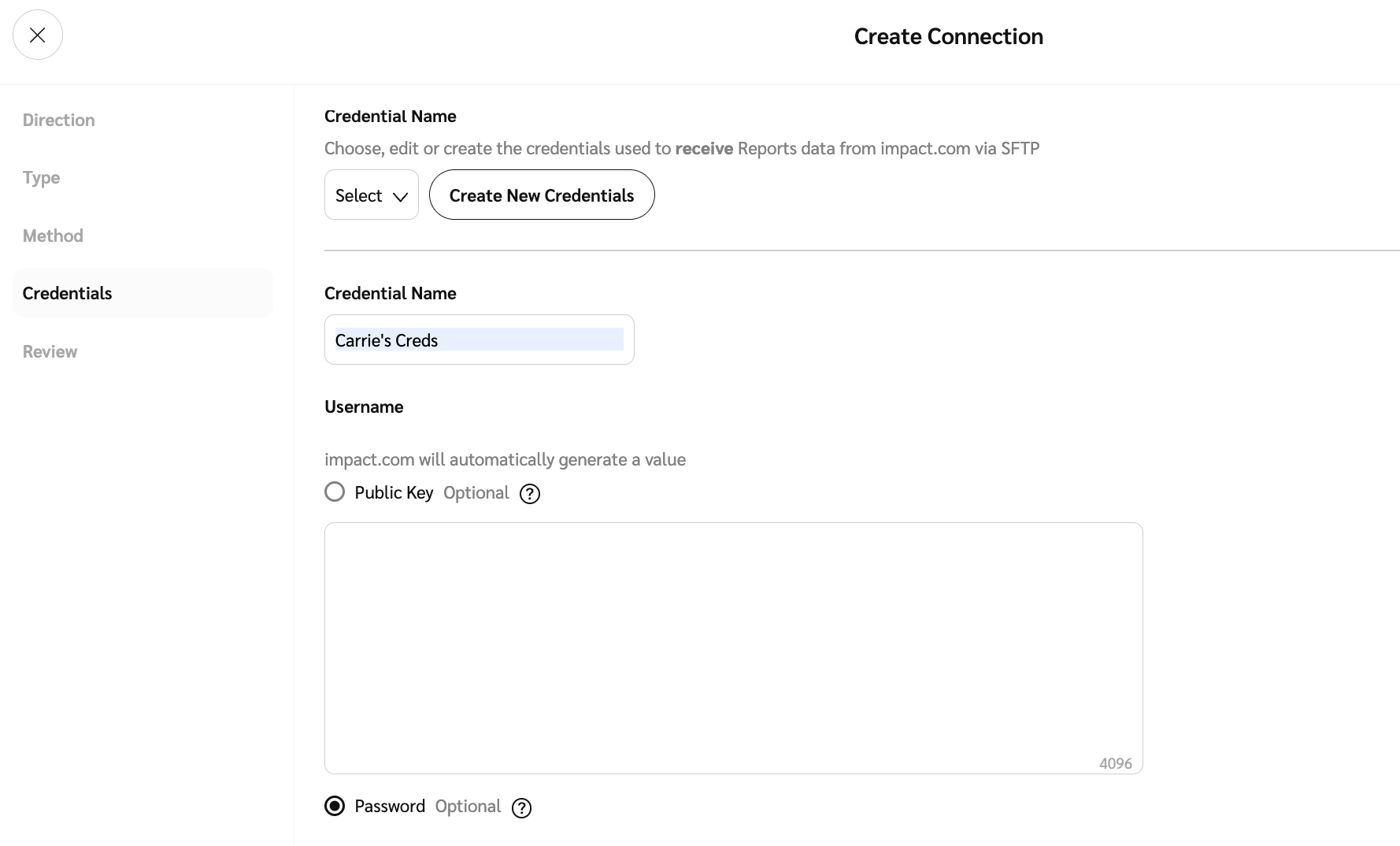Click the Password help question mark icon
The image size is (1400, 846).
tap(521, 808)
